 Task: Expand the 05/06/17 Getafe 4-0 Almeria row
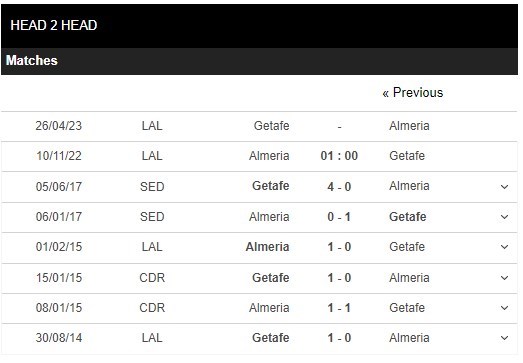click(504, 187)
